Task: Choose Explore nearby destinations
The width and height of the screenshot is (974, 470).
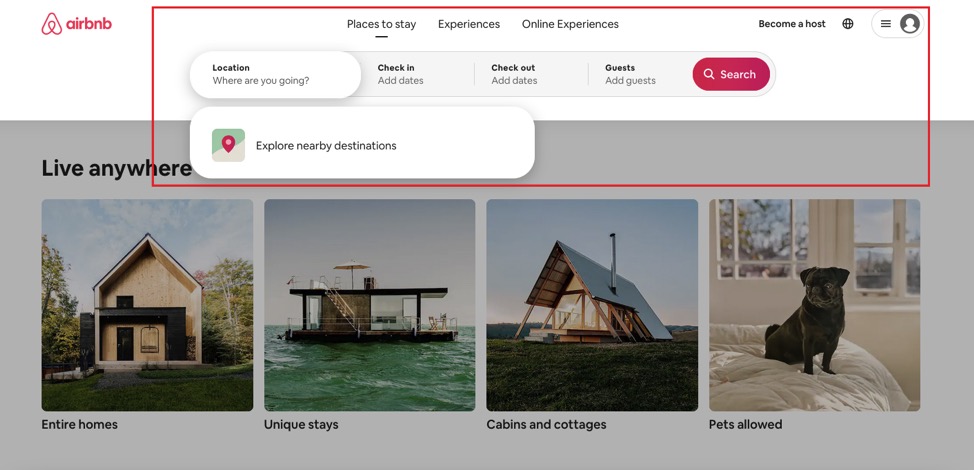Action: click(326, 146)
